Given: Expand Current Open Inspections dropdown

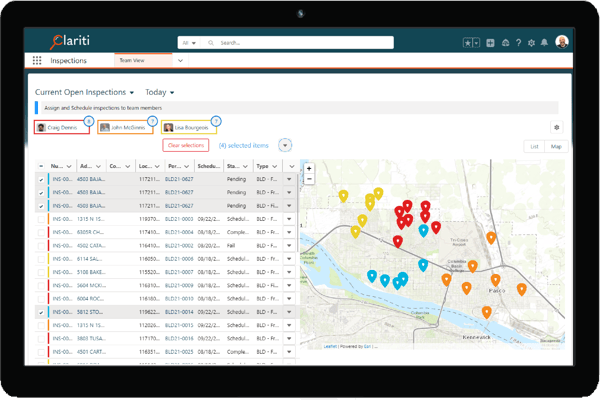Looking at the screenshot, I should click(132, 93).
